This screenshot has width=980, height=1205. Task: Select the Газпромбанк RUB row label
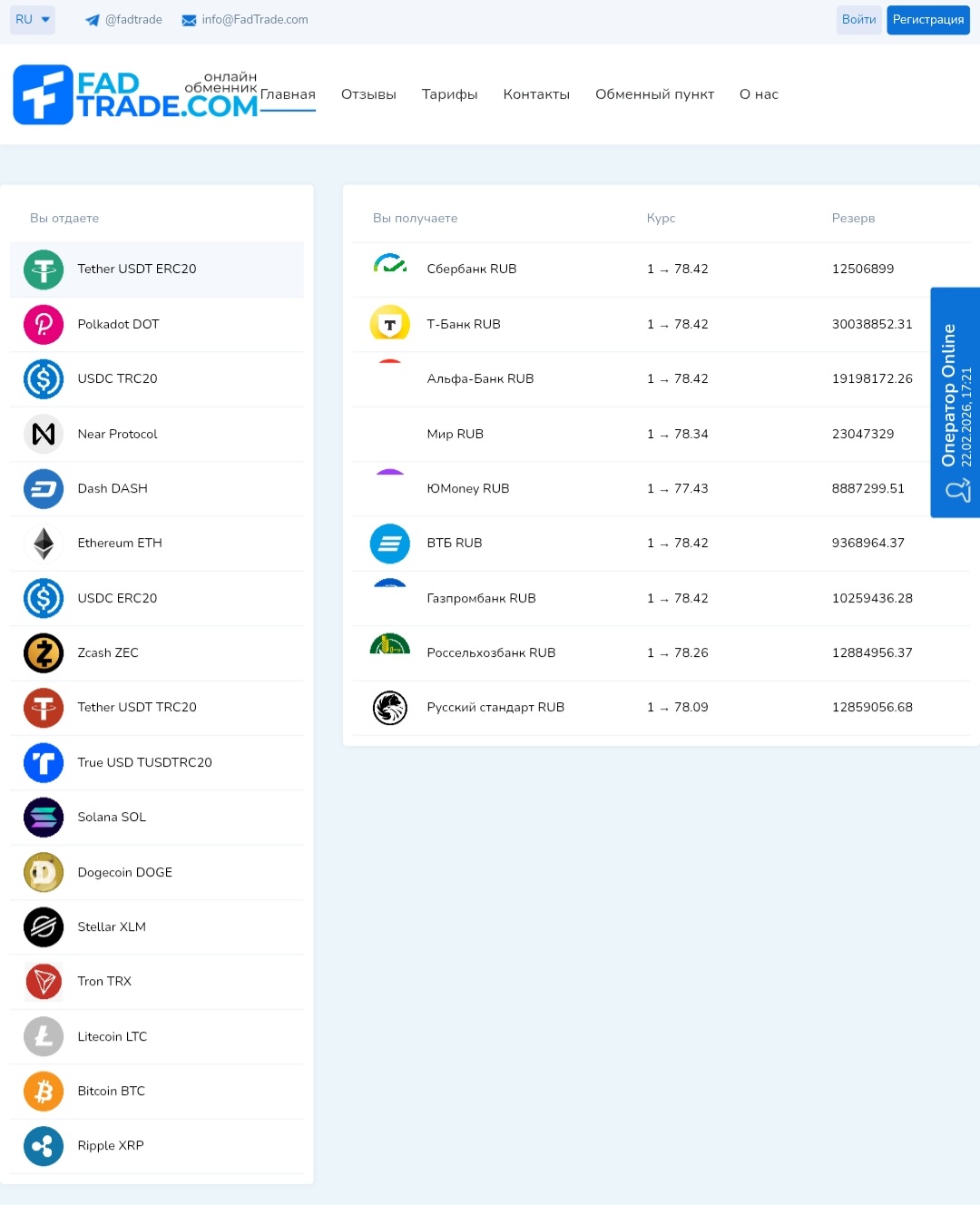(x=482, y=598)
